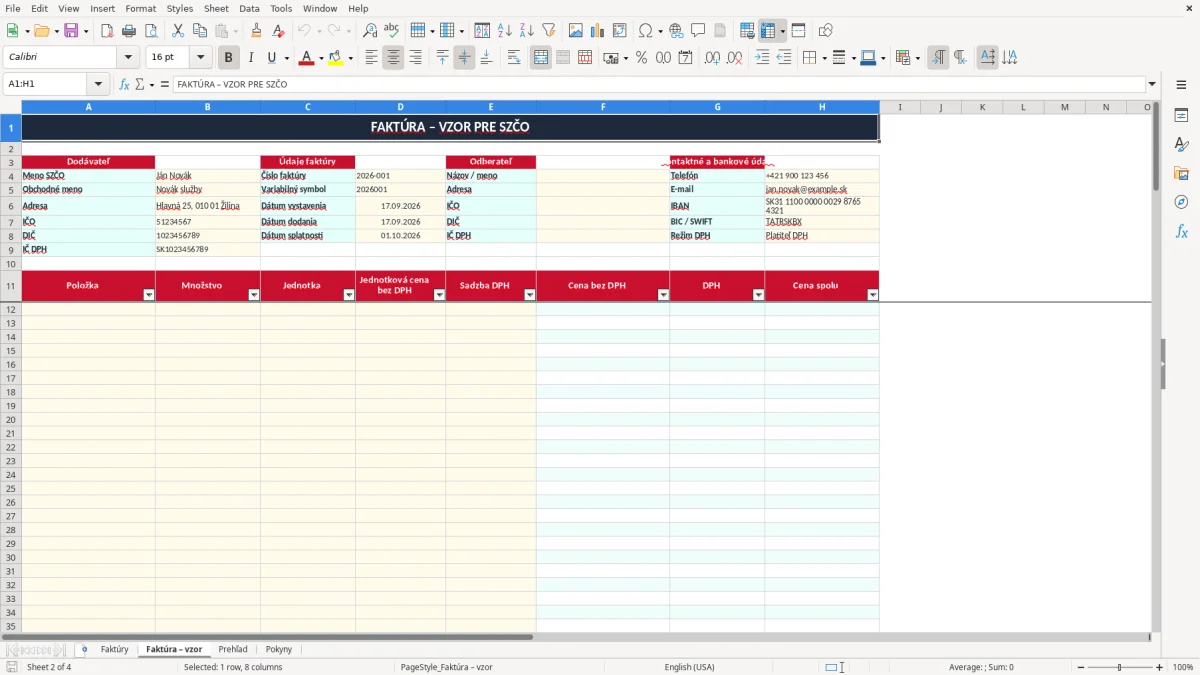Open the sidebar Navigator panel

(x=1181, y=202)
